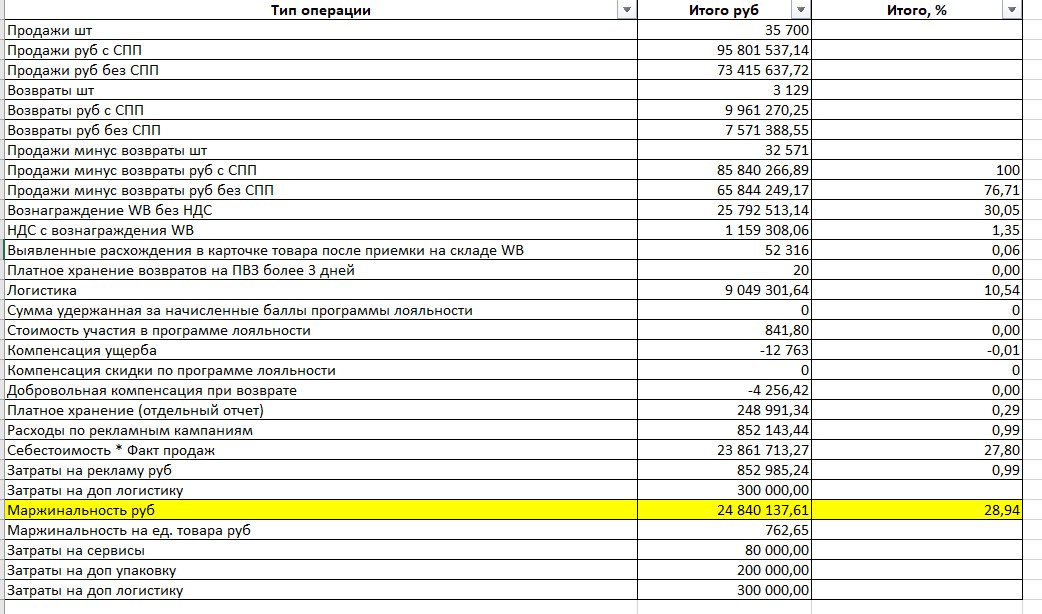This screenshot has width=1042, height=614.
Task: Select the Итого, % header cell
Action: click(916, 10)
